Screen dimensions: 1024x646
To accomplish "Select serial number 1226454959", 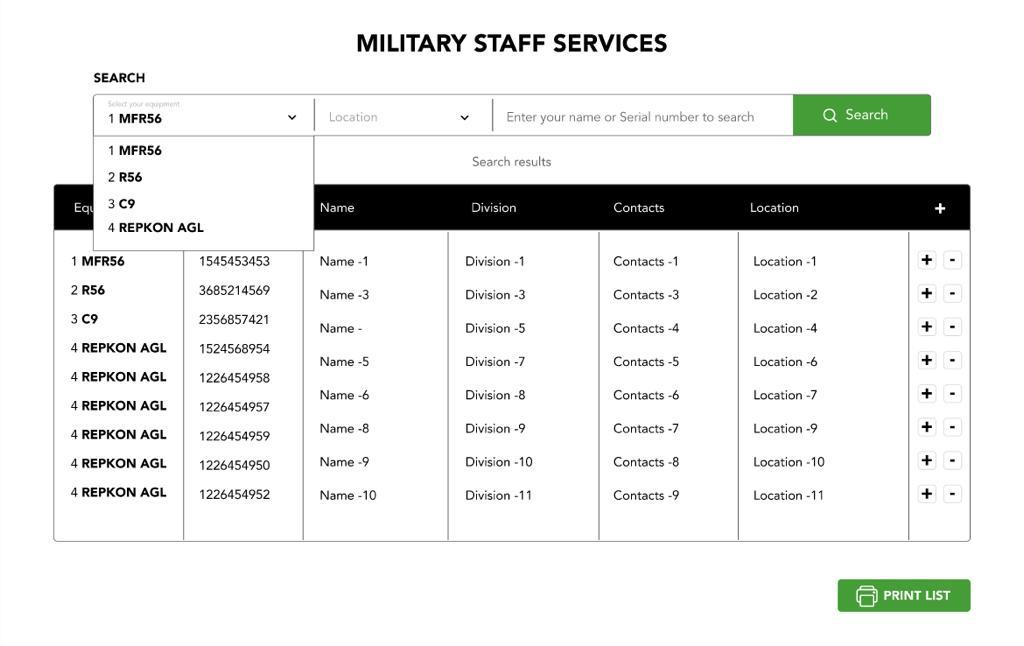I will click(234, 436).
